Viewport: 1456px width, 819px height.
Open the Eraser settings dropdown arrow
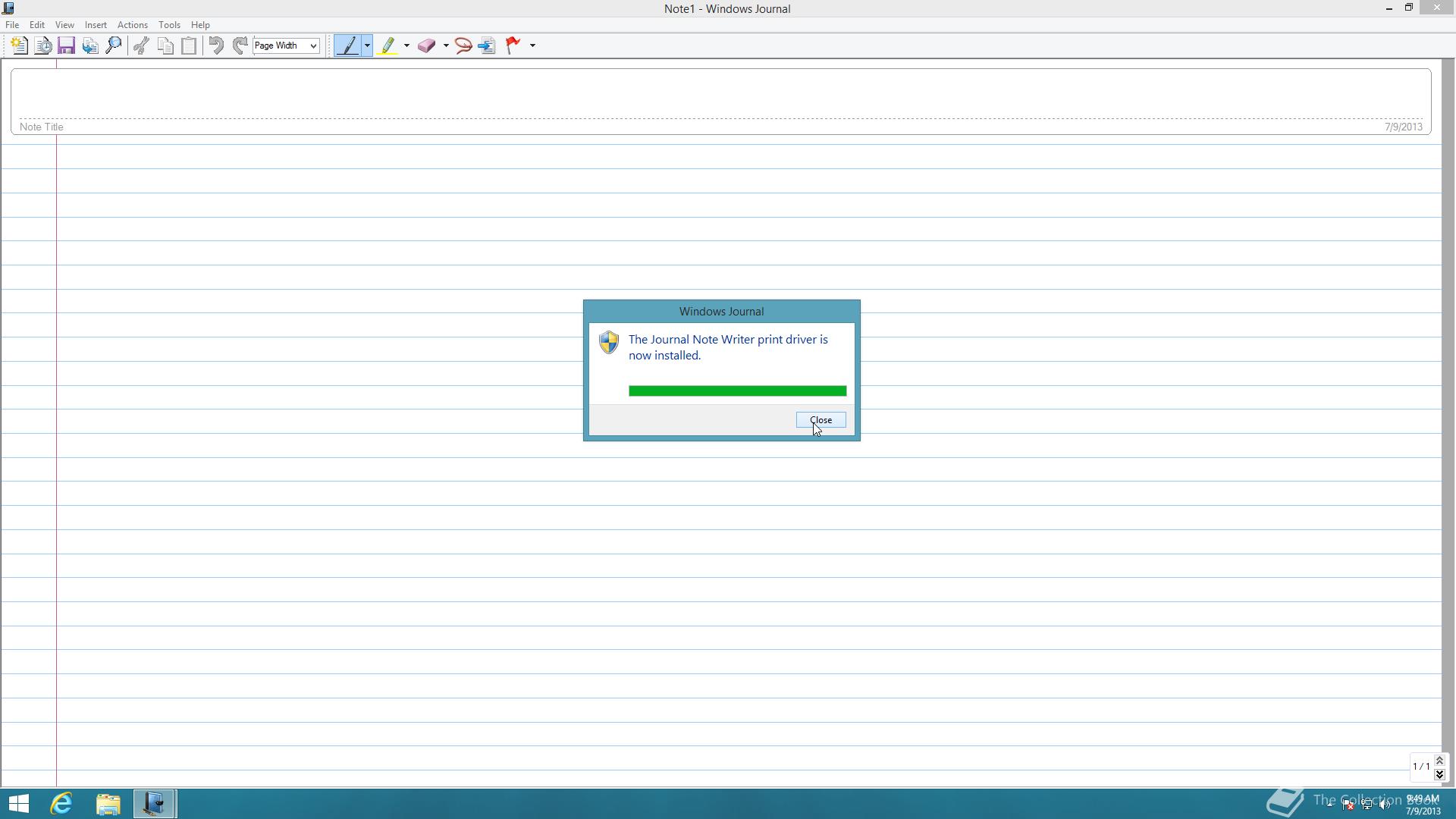point(446,45)
